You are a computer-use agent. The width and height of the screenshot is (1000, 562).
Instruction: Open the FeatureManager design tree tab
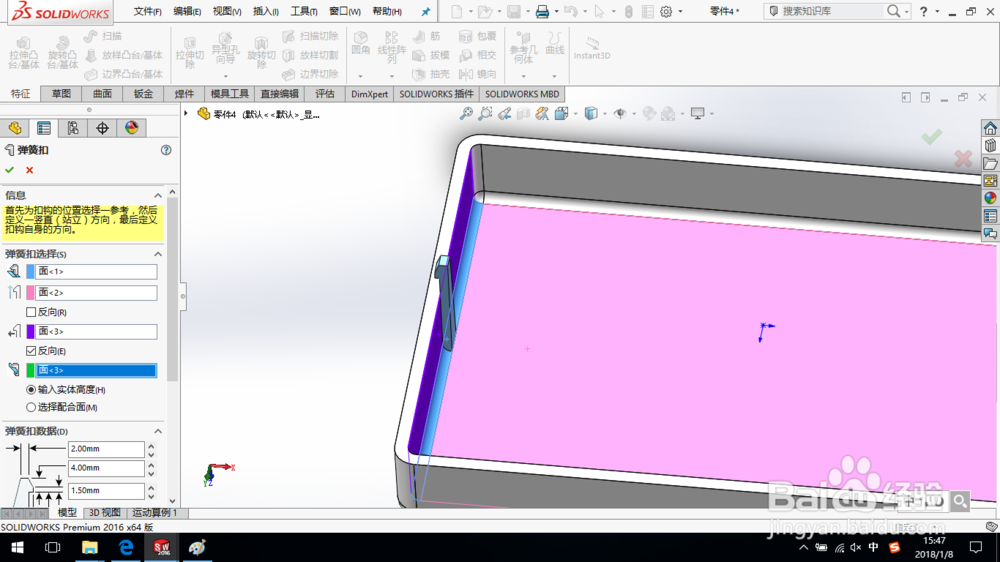15,128
